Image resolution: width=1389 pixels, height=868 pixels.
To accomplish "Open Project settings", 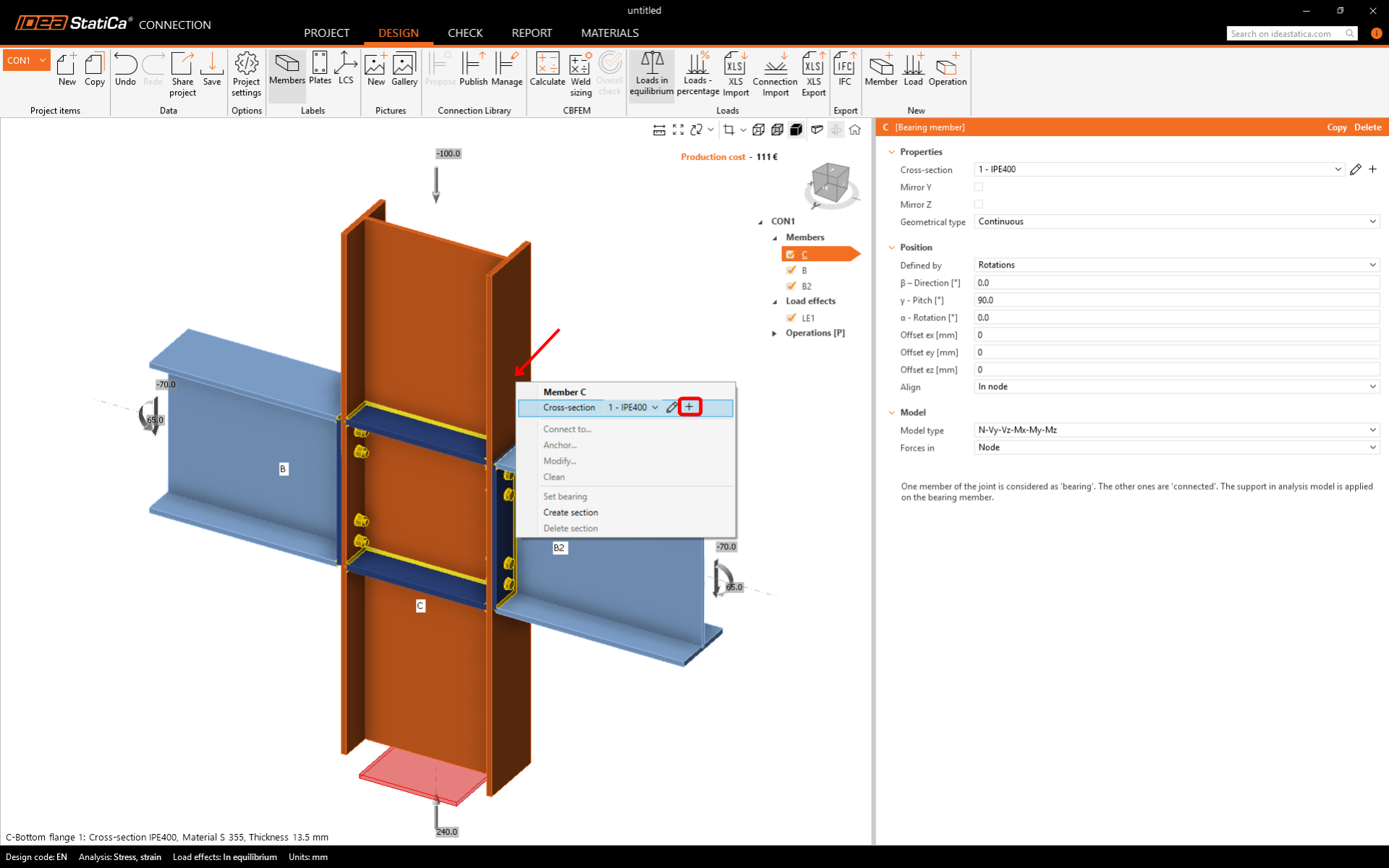I will point(246,72).
